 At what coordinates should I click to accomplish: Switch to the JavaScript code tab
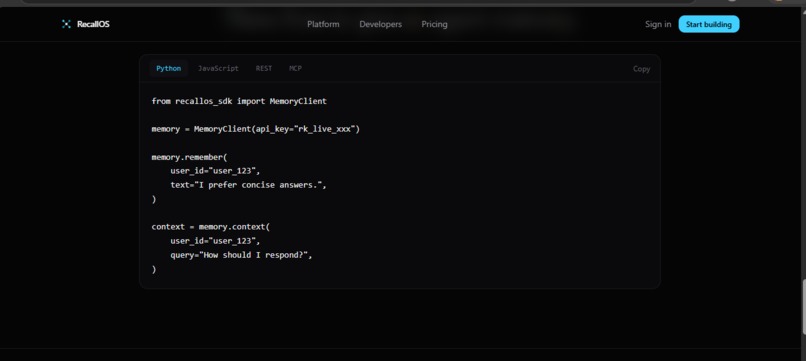(x=218, y=68)
